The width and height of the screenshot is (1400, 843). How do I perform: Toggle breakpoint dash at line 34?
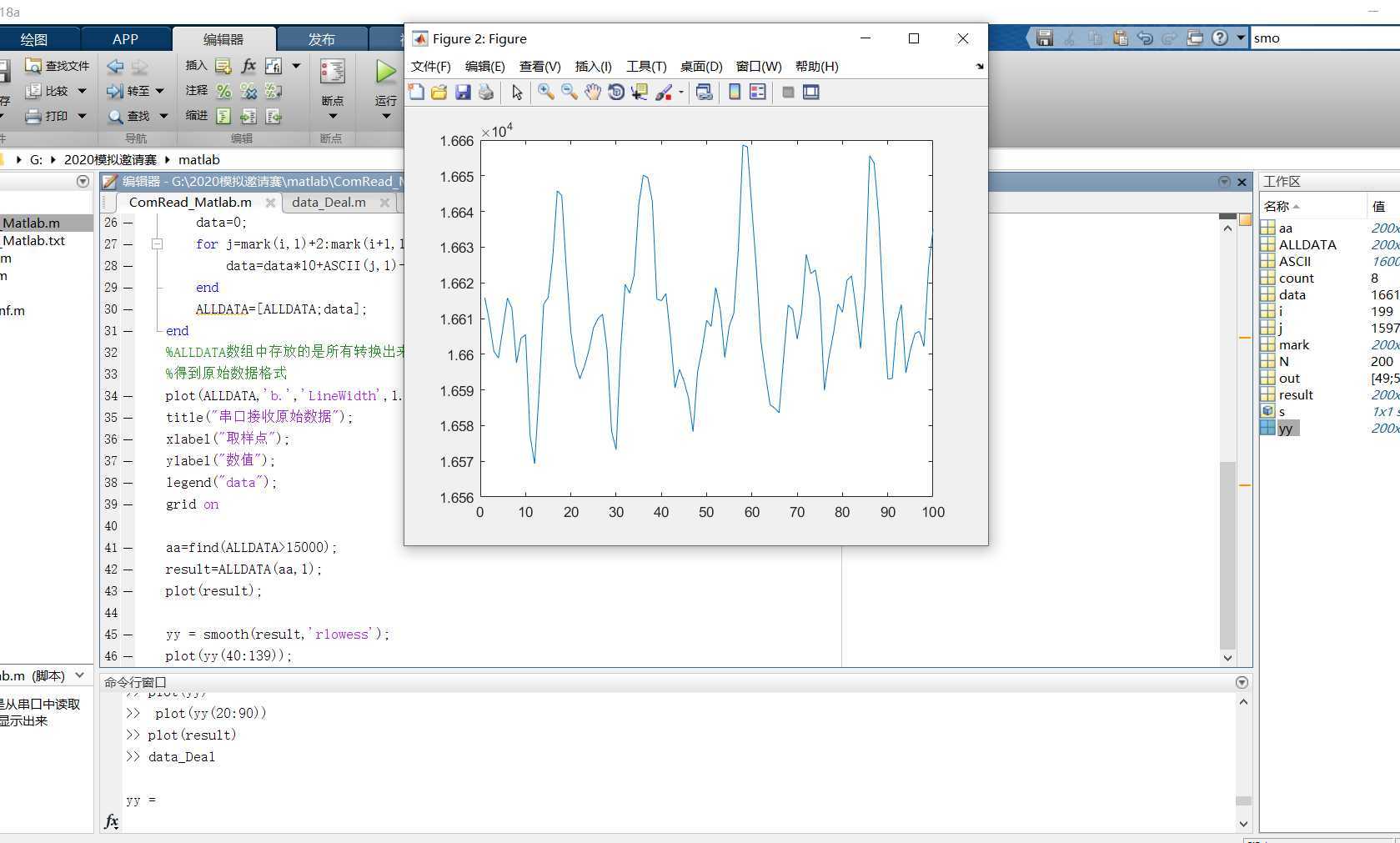pyautogui.click(x=128, y=396)
